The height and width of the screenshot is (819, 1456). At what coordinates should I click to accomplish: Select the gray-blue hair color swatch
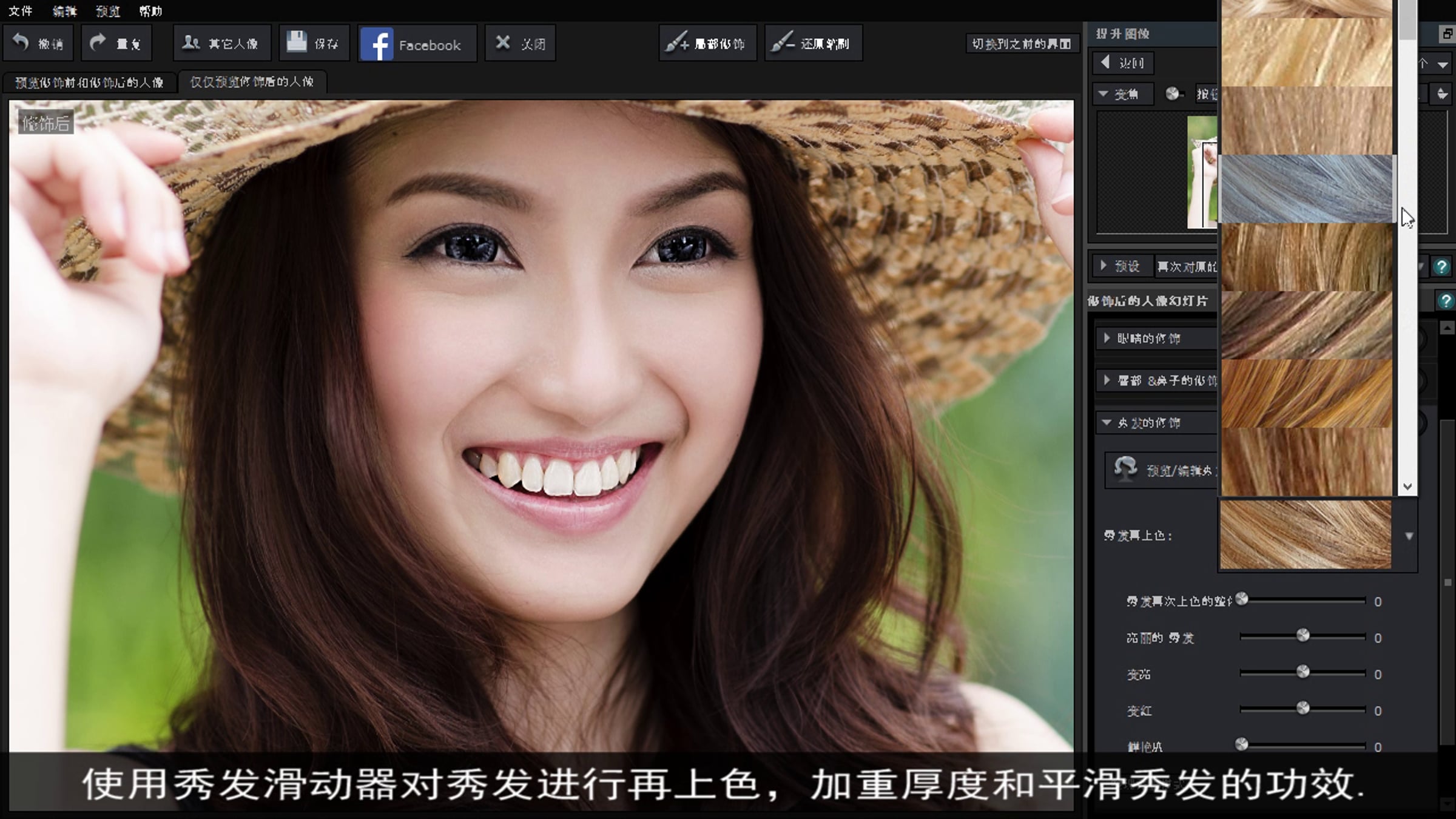coord(1306,189)
